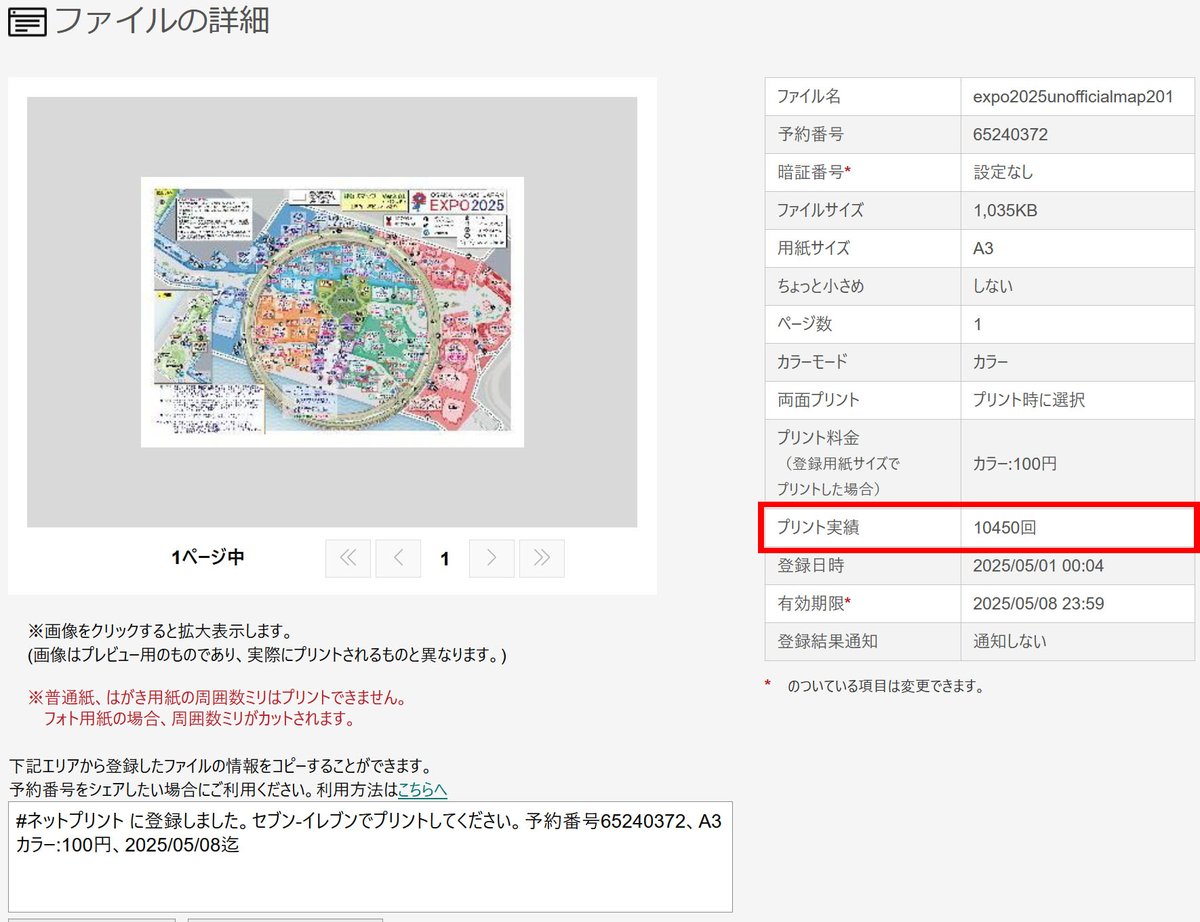Click the プリント実績 row label
1200x922 pixels.
pos(818,528)
